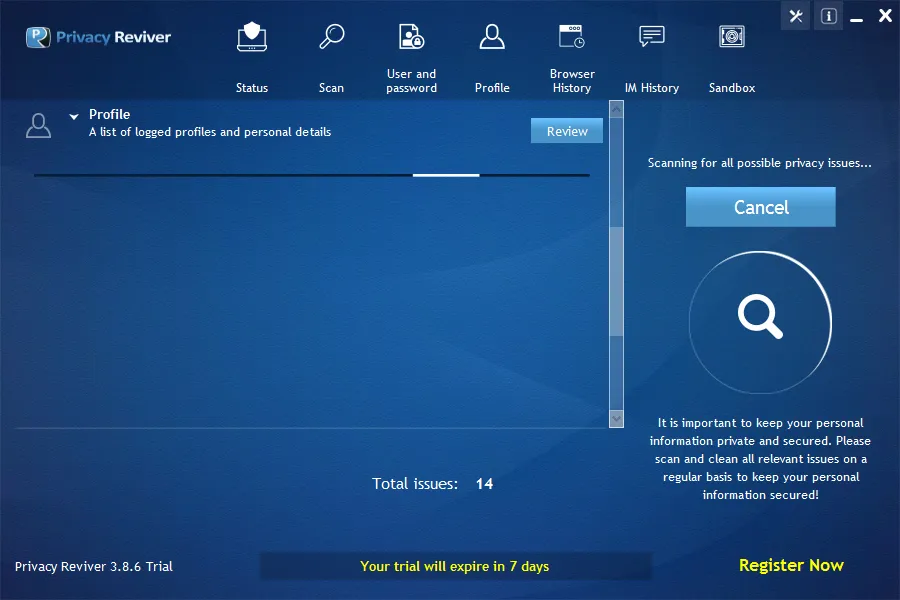Click the total issues count '14'
Screen dimensions: 900x600
[x=484, y=484]
